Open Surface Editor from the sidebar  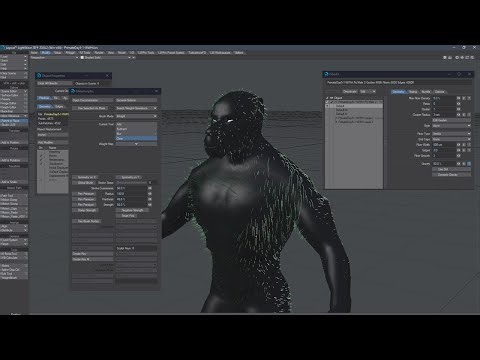point(14,95)
